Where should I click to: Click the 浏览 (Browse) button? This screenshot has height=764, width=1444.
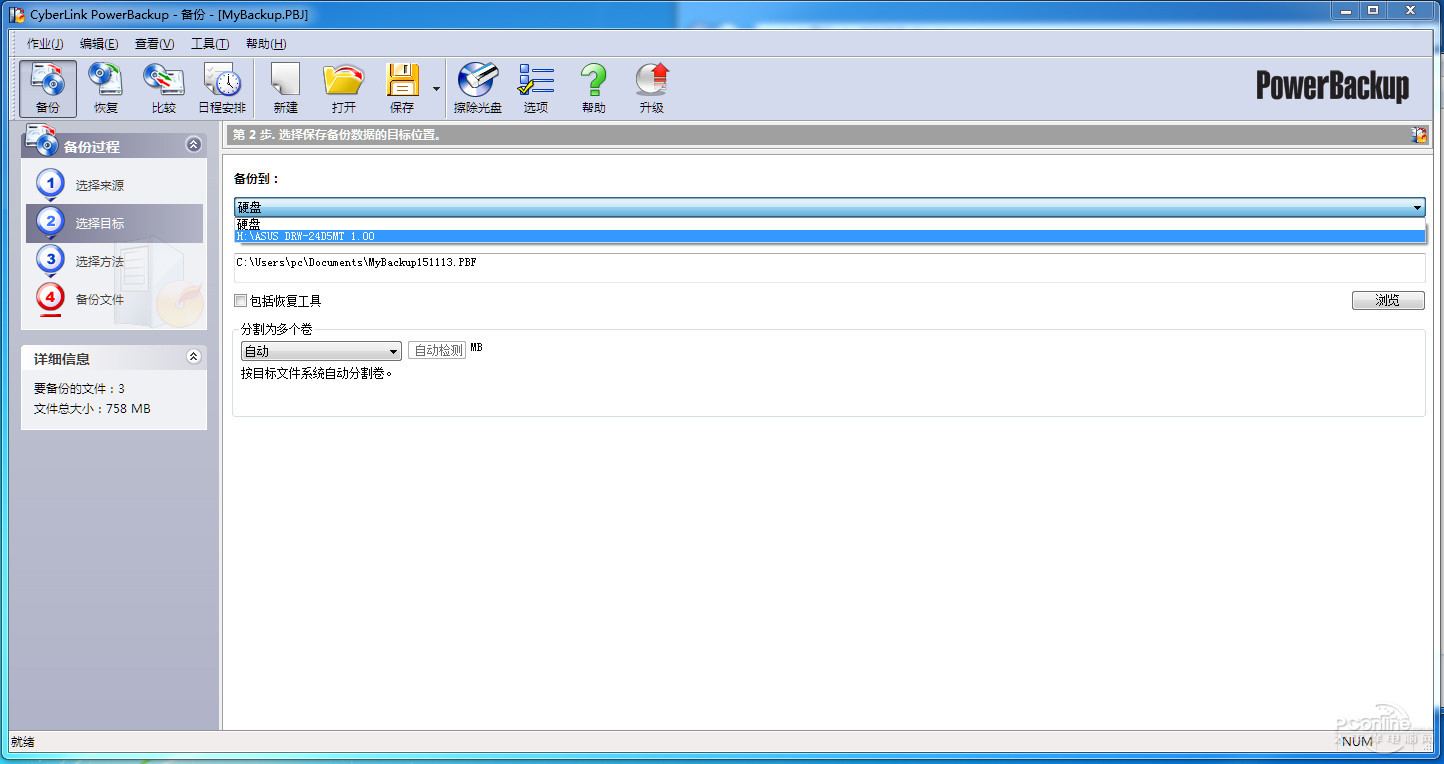click(x=1388, y=300)
